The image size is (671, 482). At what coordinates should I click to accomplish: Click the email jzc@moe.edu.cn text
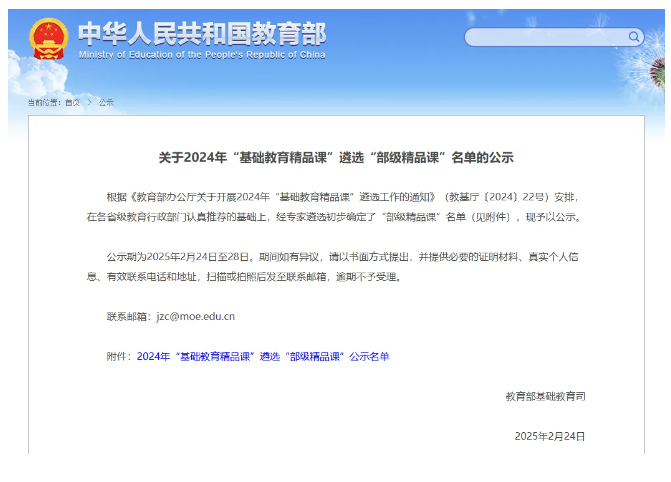coord(196,316)
